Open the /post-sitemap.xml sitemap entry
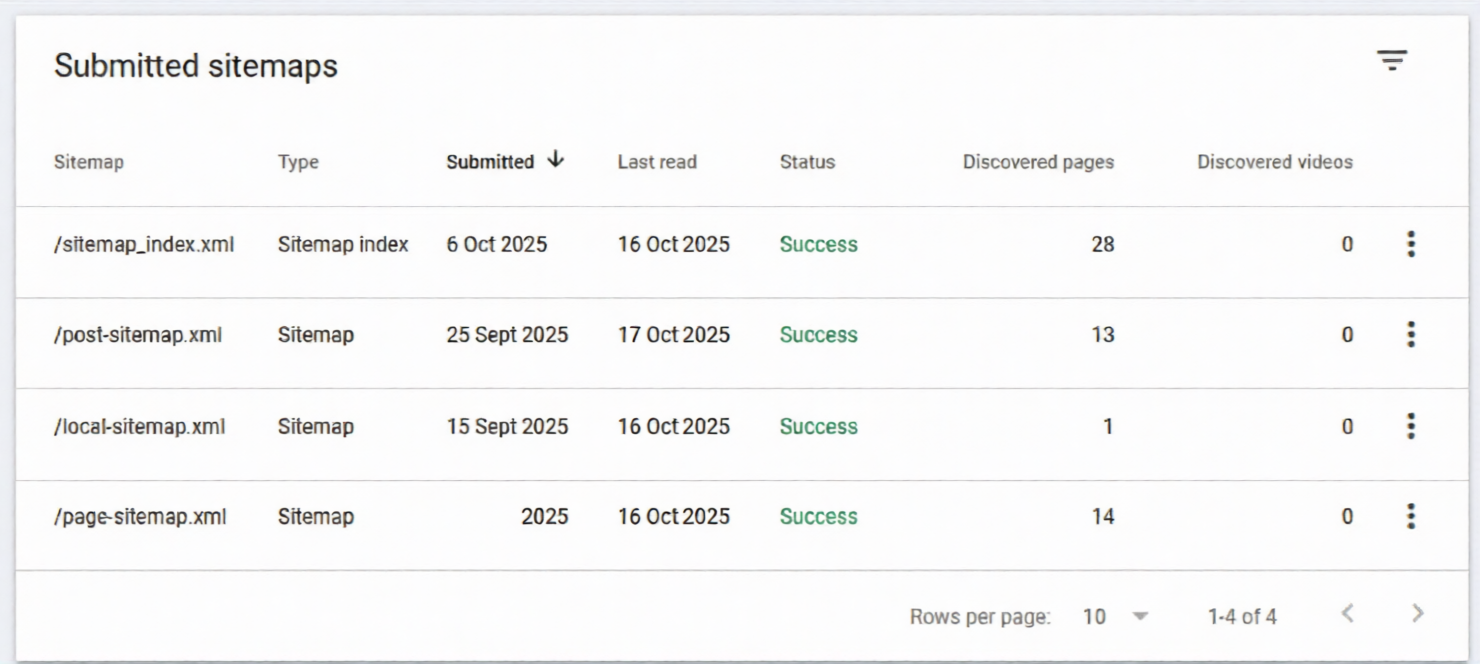The image size is (1480, 664). click(138, 336)
